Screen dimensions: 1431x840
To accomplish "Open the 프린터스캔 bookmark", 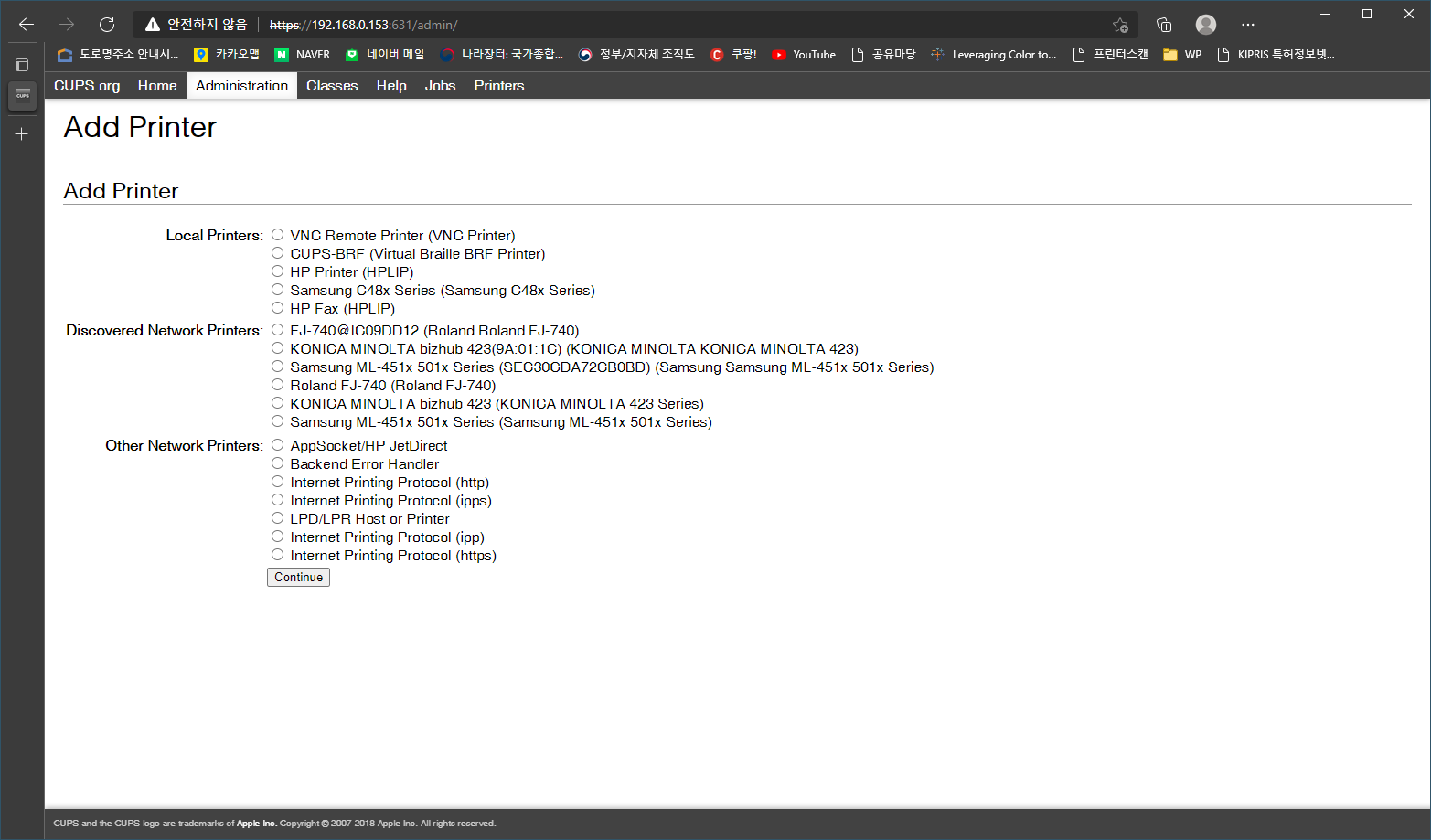I will pos(1110,55).
